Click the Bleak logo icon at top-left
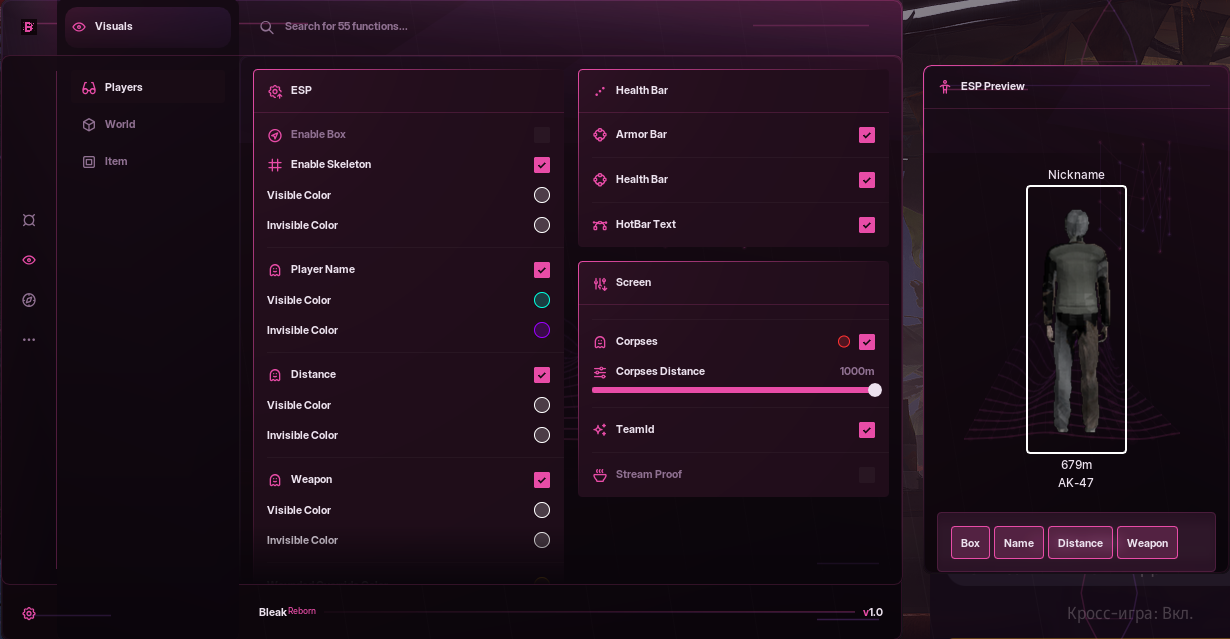 [x=29, y=27]
